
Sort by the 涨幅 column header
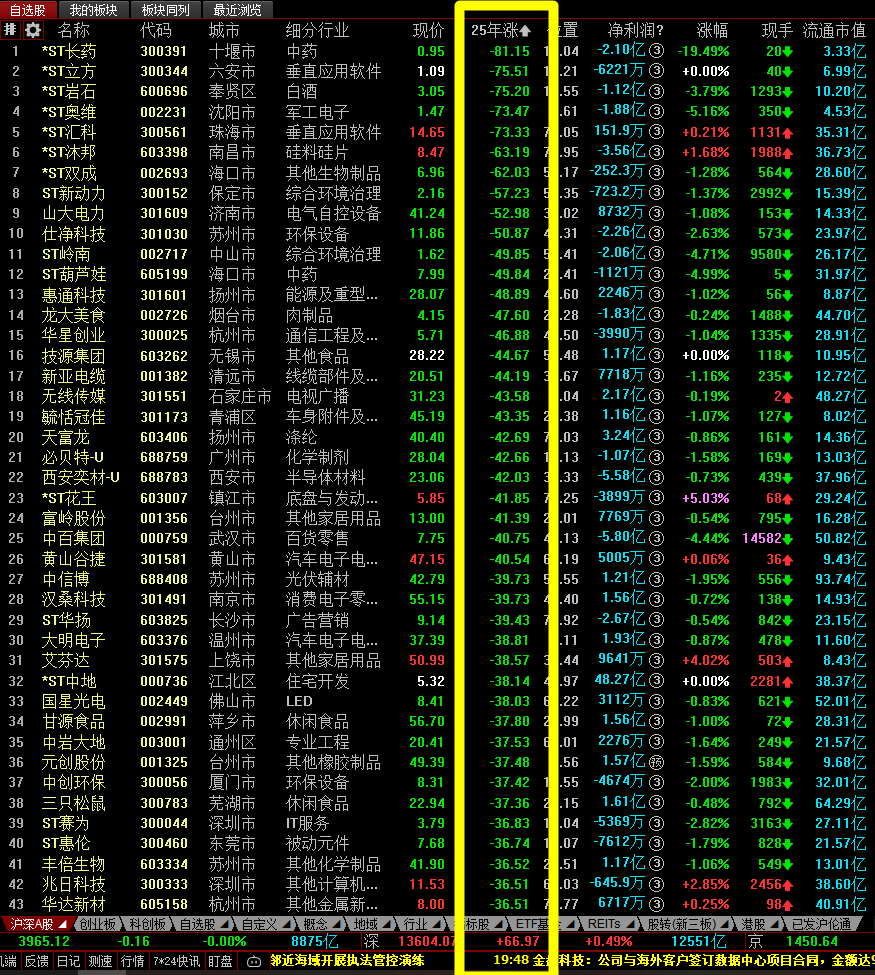click(x=712, y=30)
